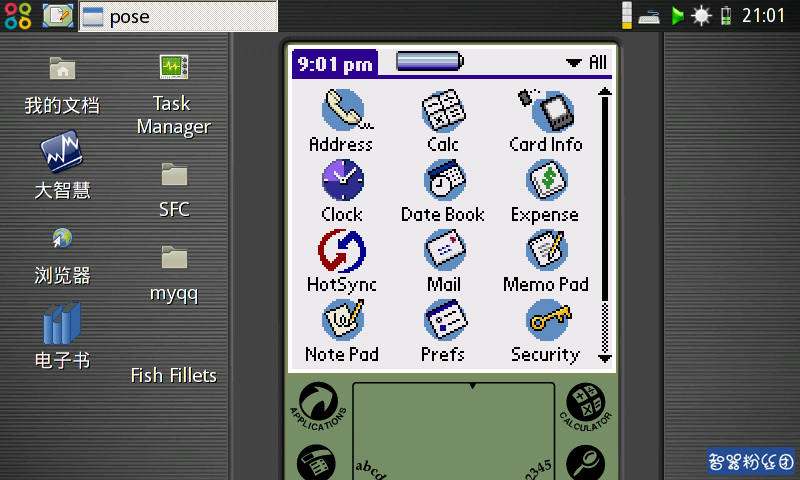Tap the Applications silkscreen button
Image resolution: width=800 pixels, height=480 pixels.
click(x=318, y=406)
